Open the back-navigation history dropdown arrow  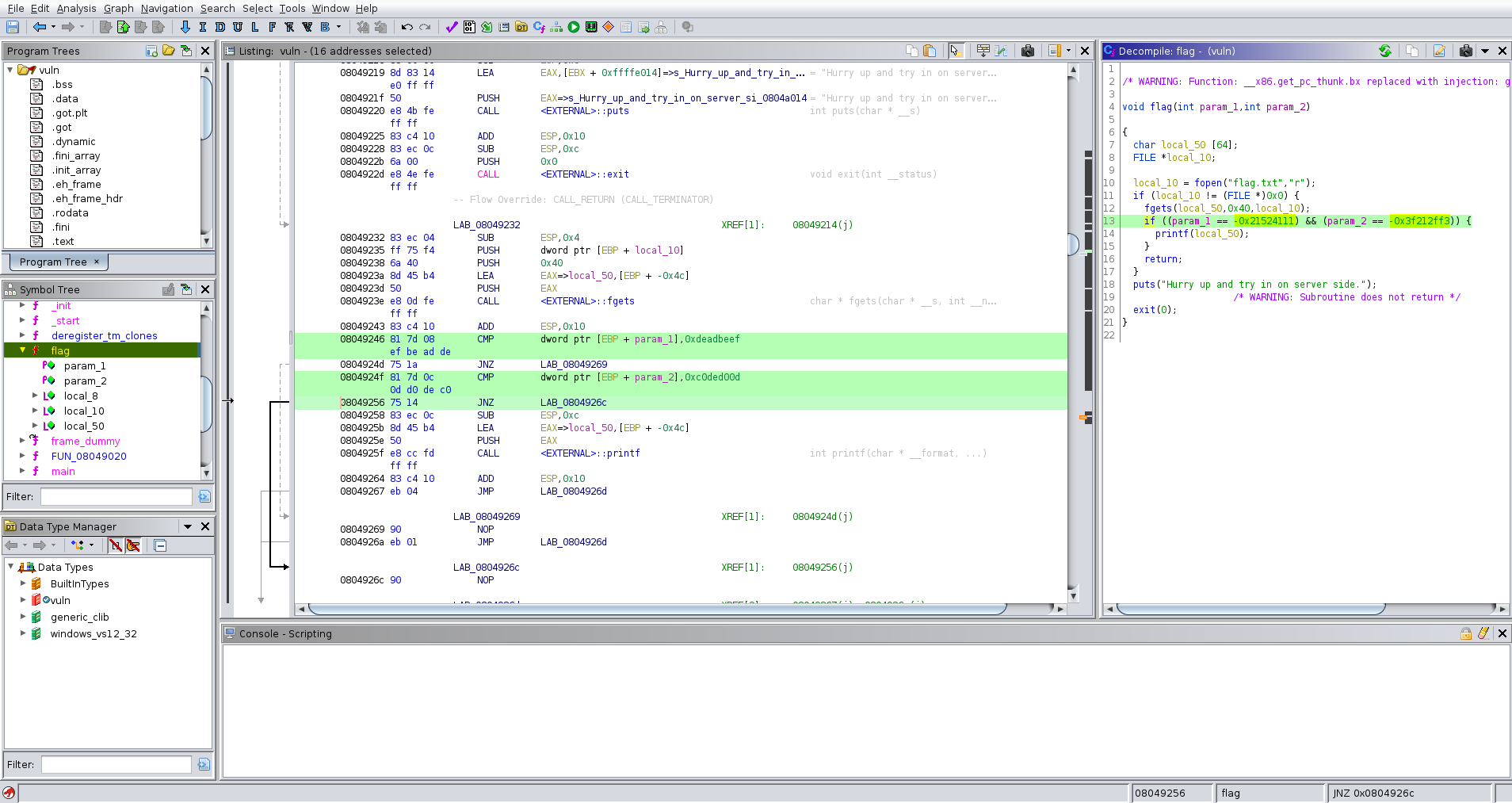[53, 27]
